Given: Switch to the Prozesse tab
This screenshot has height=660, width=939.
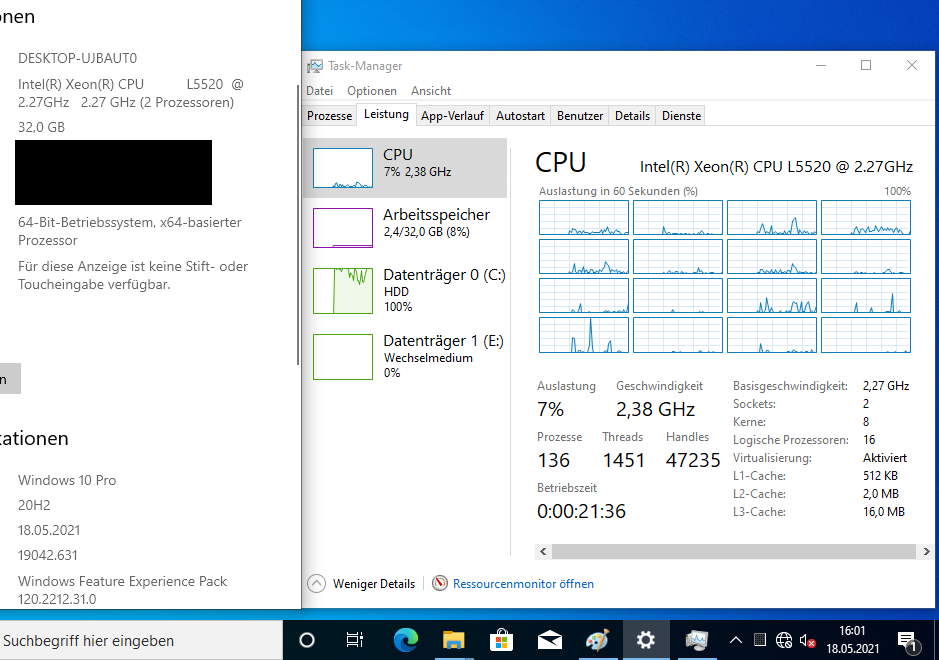Looking at the screenshot, I should pyautogui.click(x=329, y=116).
